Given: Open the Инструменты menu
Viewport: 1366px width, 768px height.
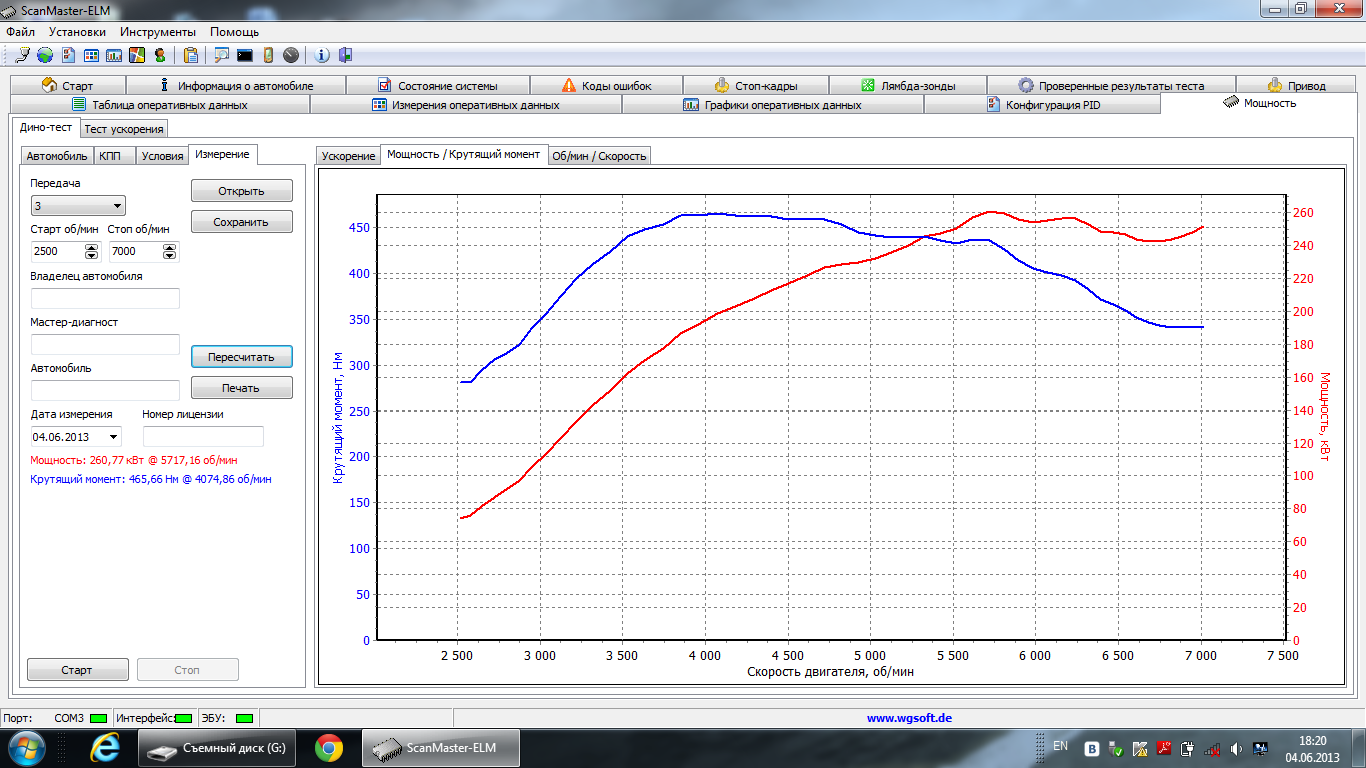Looking at the screenshot, I should 165,32.
